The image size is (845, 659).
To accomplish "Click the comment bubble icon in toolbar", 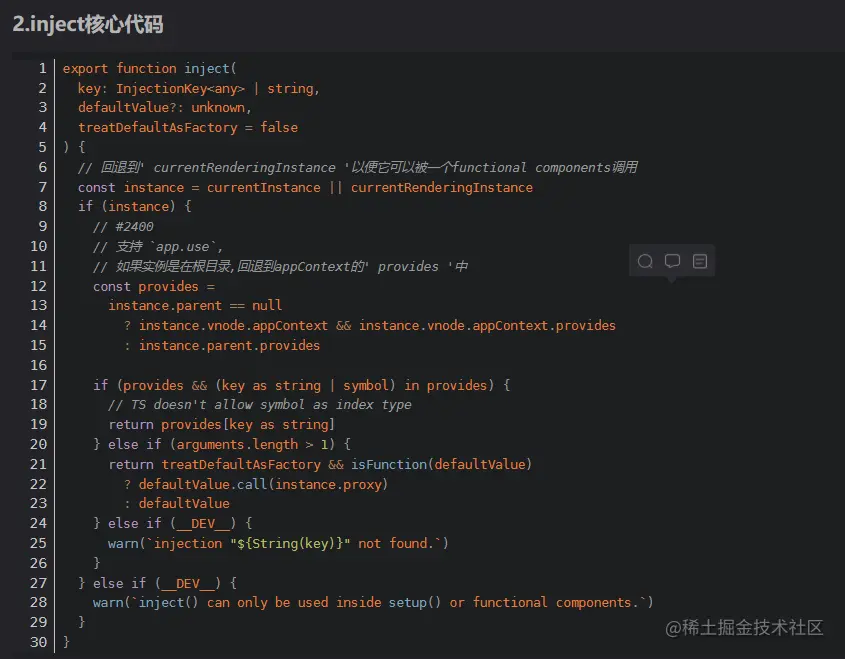I will pos(673,261).
